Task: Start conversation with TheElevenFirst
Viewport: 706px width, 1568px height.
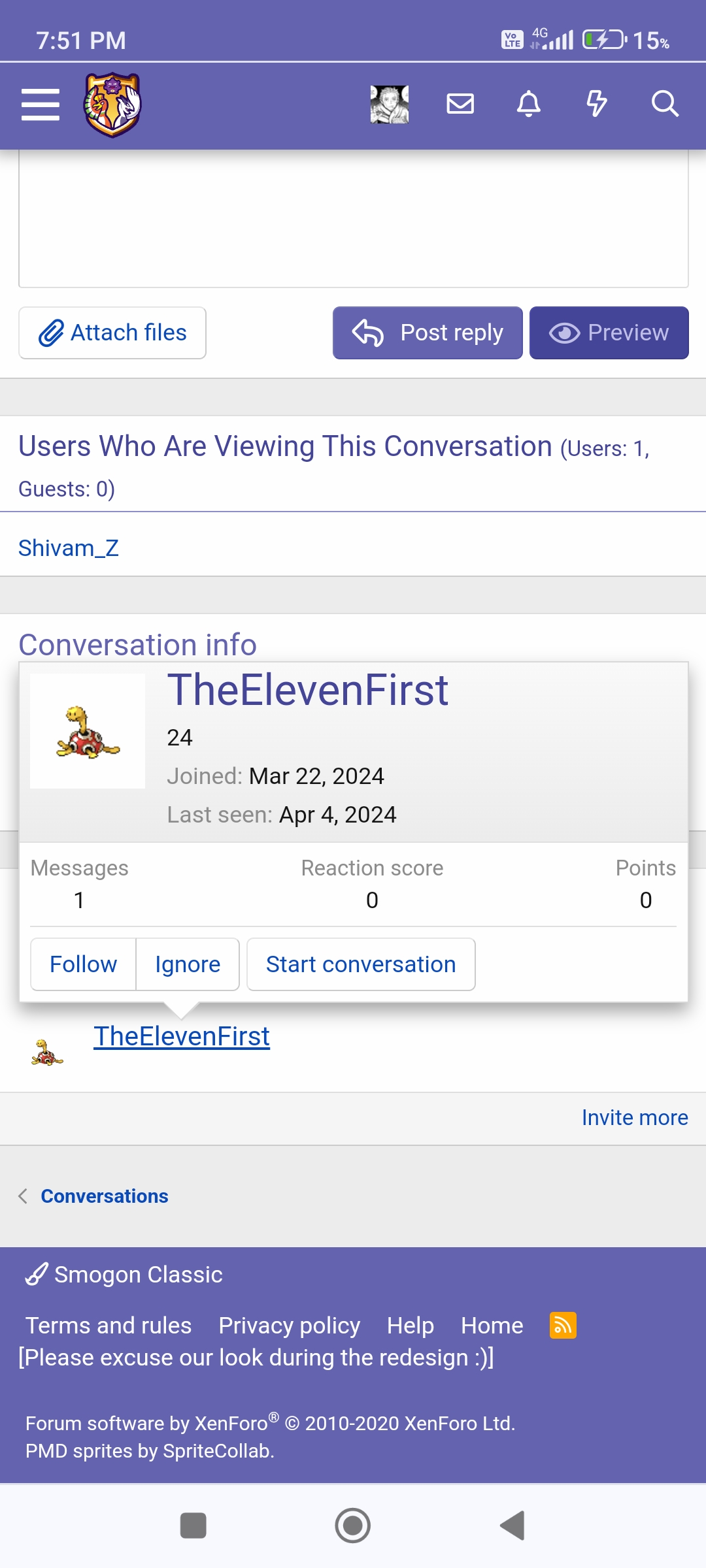Action: tap(361, 964)
